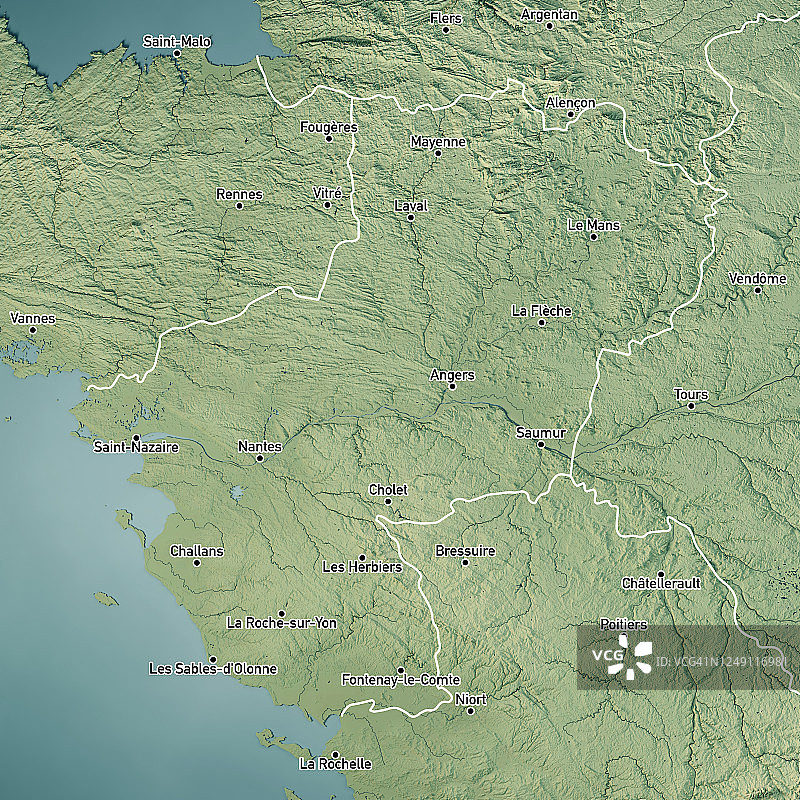Image resolution: width=800 pixels, height=800 pixels.
Task: Select the Saumur city label
Action: [541, 433]
